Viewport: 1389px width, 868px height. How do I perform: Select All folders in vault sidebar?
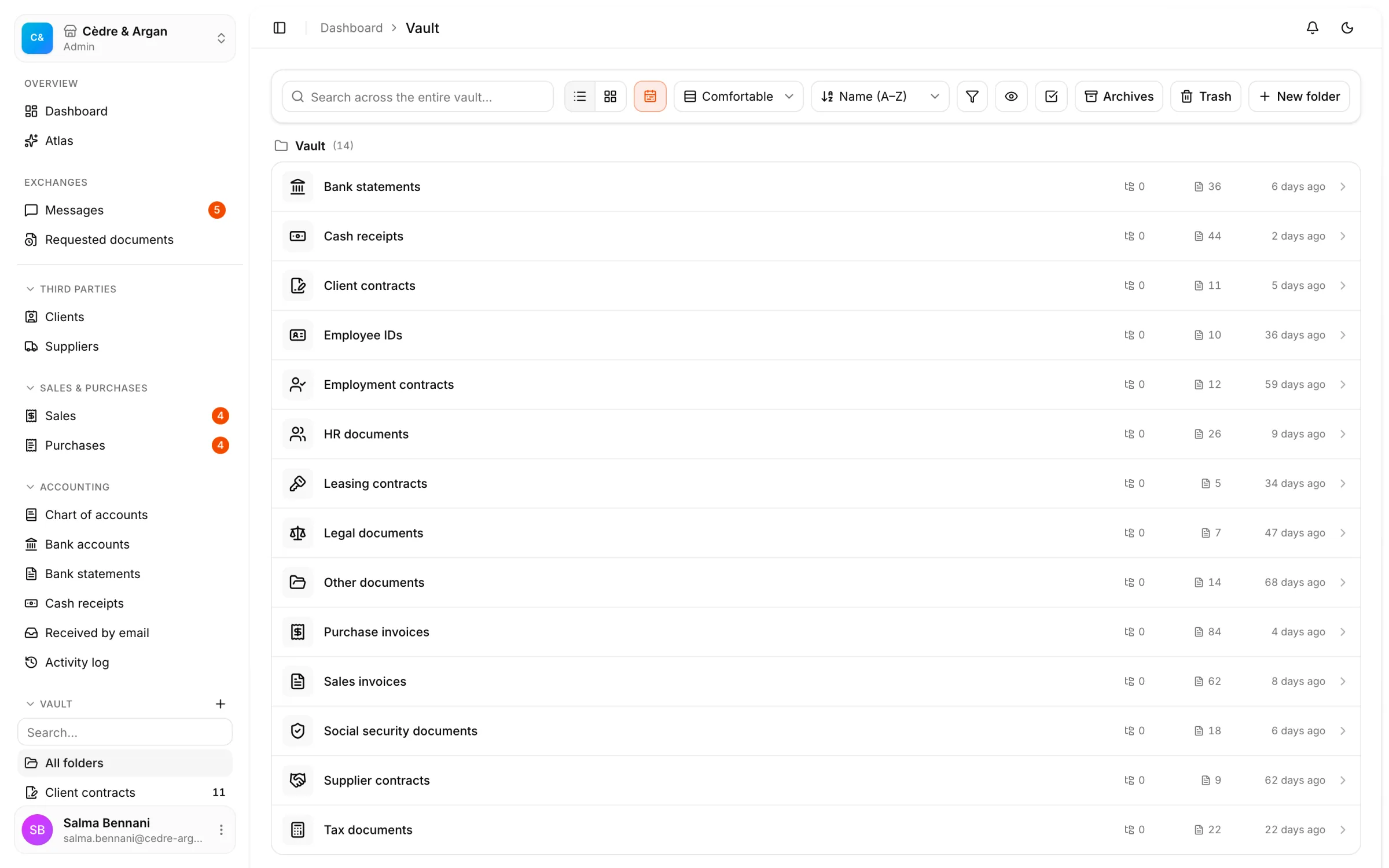pyautogui.click(x=125, y=763)
